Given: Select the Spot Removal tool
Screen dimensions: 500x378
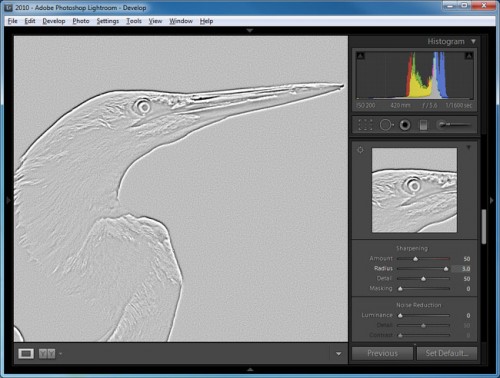Looking at the screenshot, I should pyautogui.click(x=386, y=125).
